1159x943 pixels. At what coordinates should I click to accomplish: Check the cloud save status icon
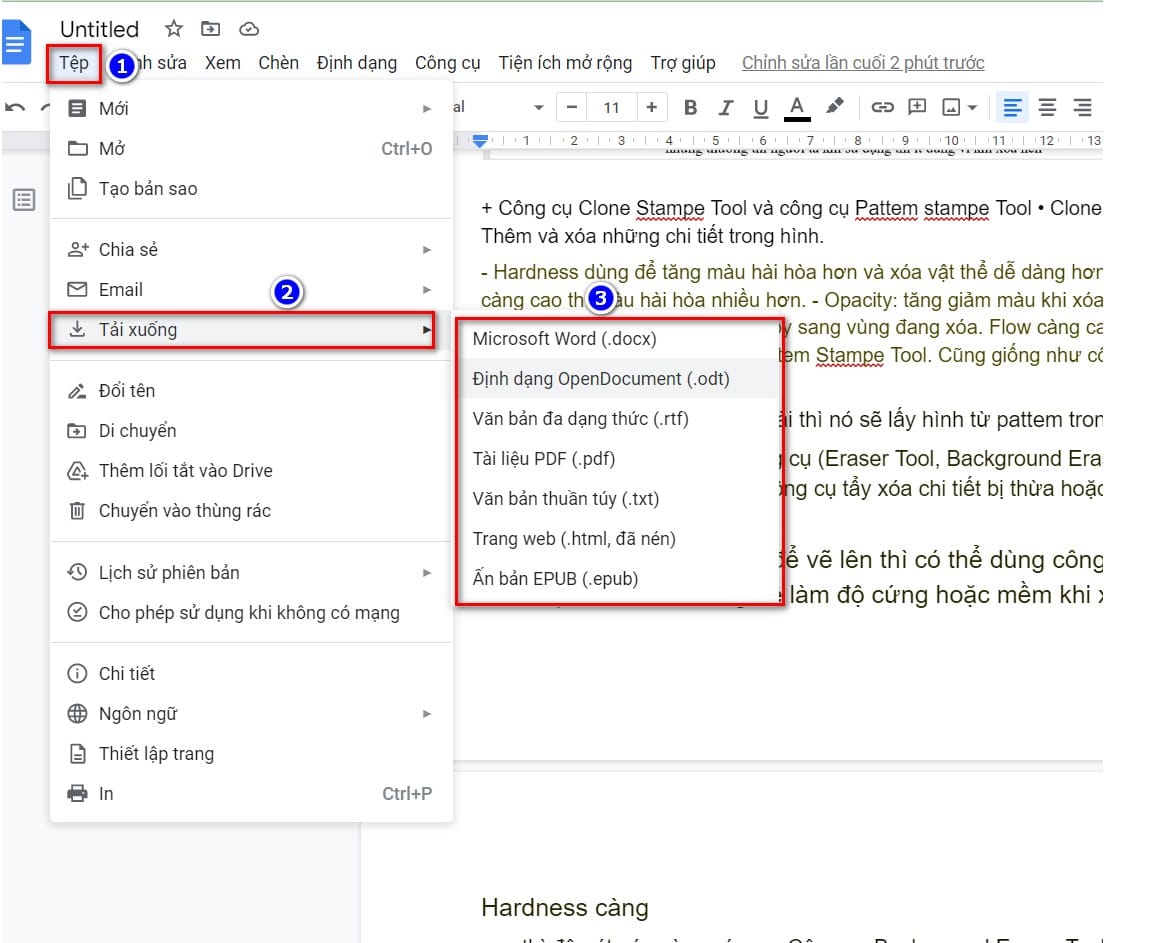(249, 29)
